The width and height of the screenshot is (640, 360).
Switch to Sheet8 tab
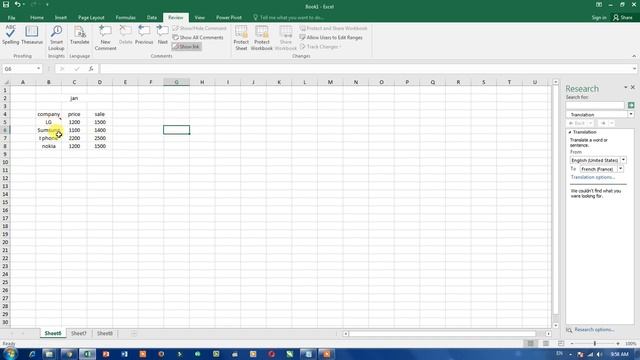point(105,333)
